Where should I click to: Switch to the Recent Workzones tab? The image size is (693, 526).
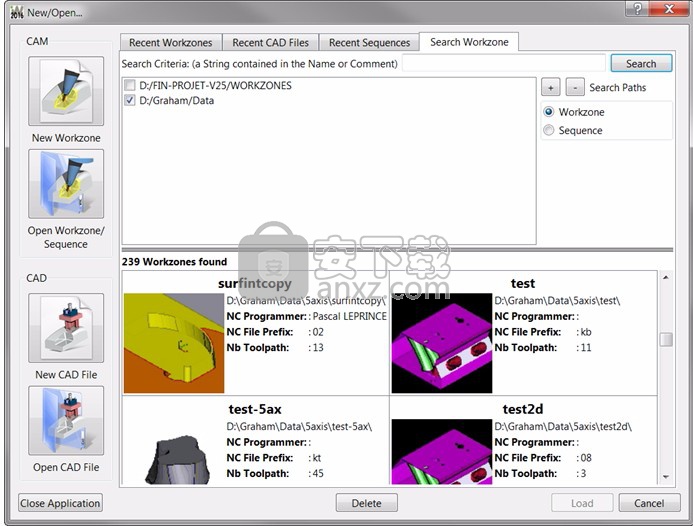click(171, 42)
